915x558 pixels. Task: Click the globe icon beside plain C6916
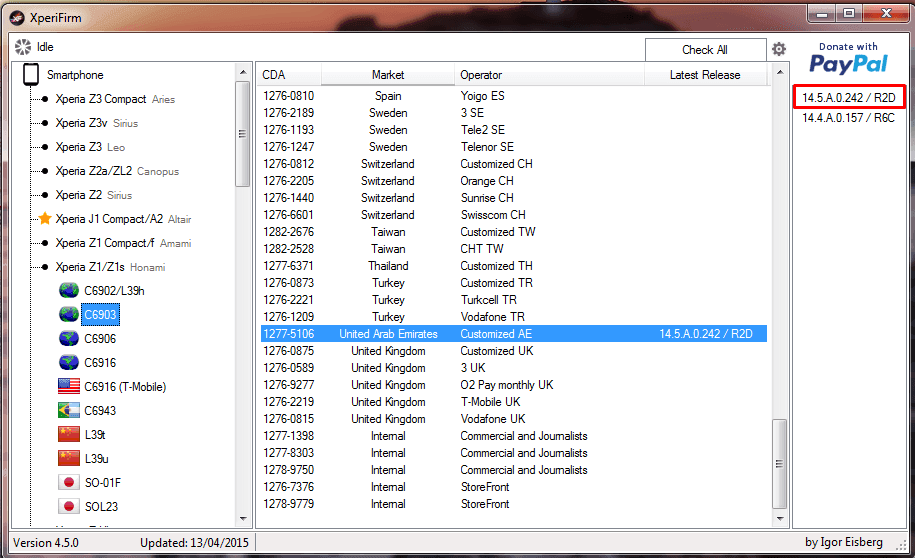(69, 362)
